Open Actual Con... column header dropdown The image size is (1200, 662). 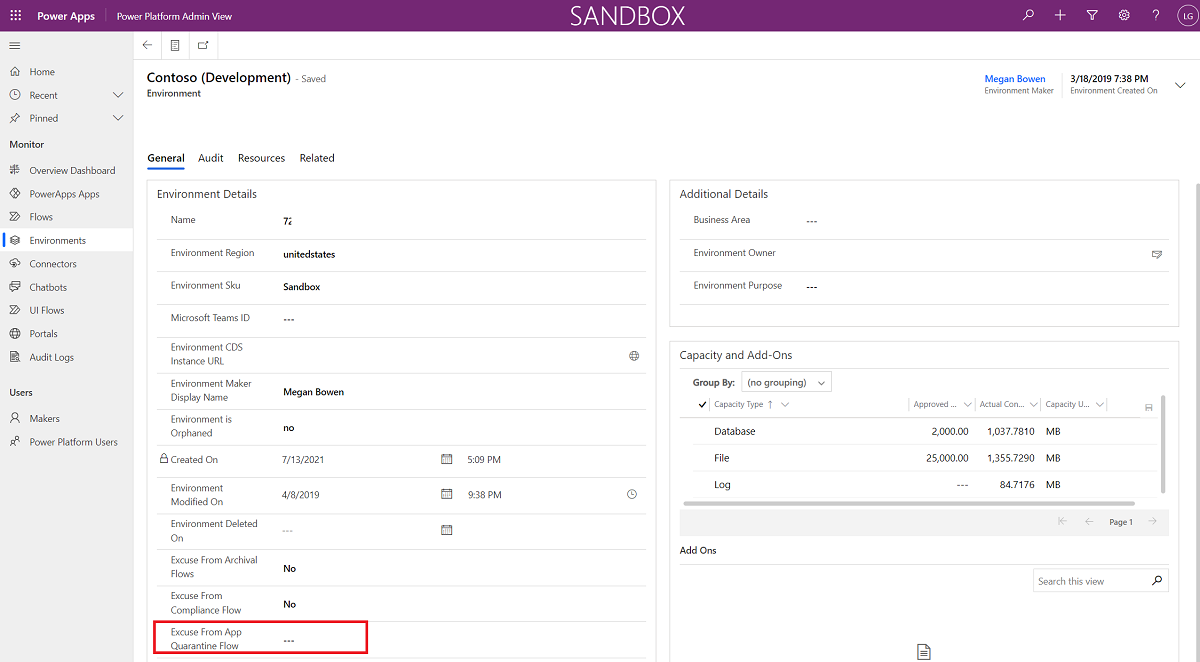click(x=1033, y=405)
